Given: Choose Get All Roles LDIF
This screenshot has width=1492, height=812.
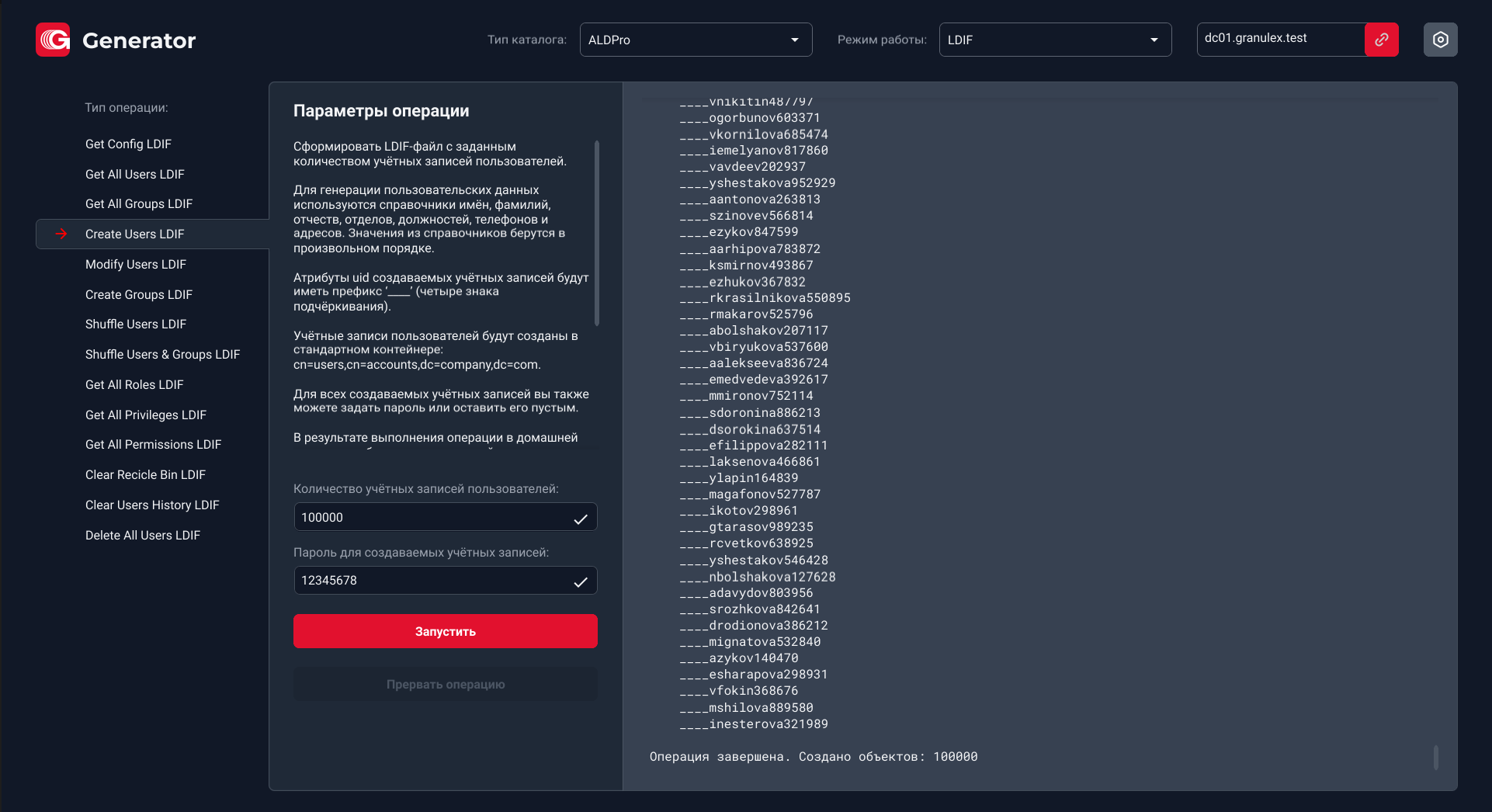Looking at the screenshot, I should (134, 384).
